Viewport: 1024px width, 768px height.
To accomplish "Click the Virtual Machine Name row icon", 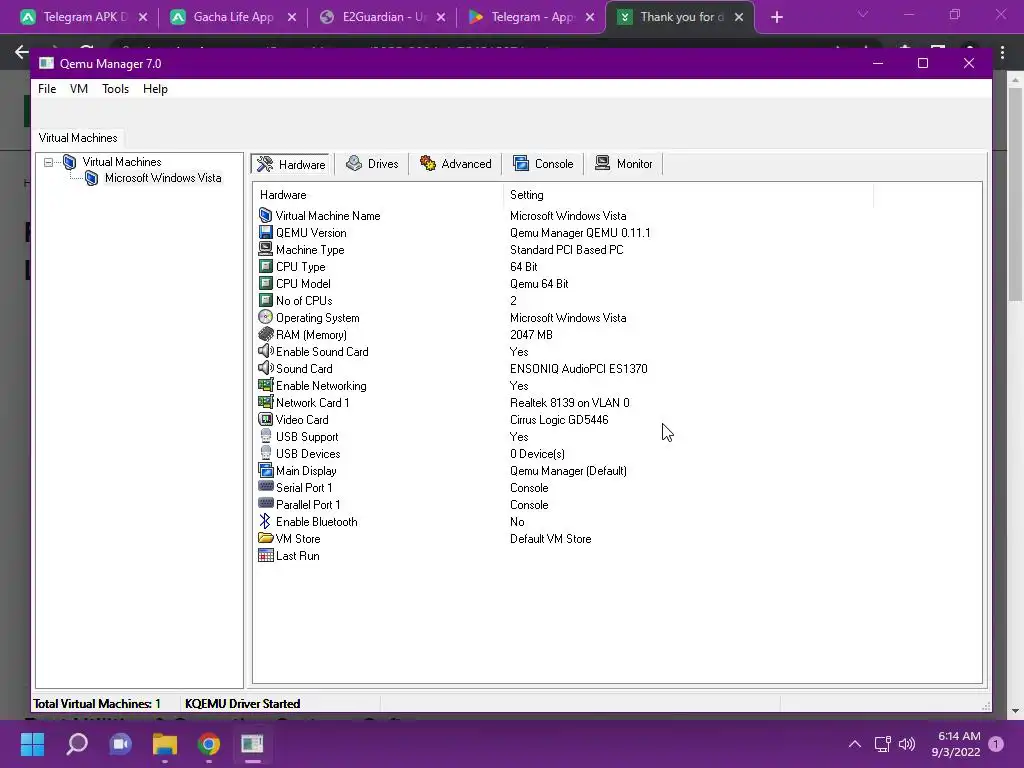I will coord(265,216).
